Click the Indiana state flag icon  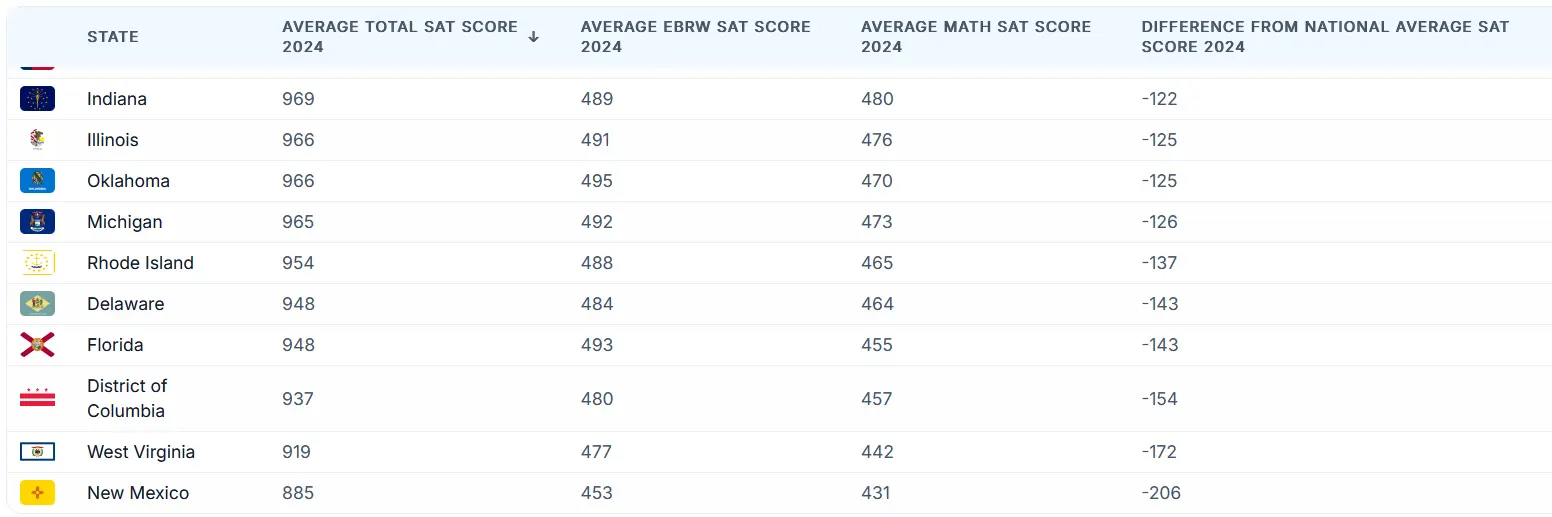click(37, 99)
